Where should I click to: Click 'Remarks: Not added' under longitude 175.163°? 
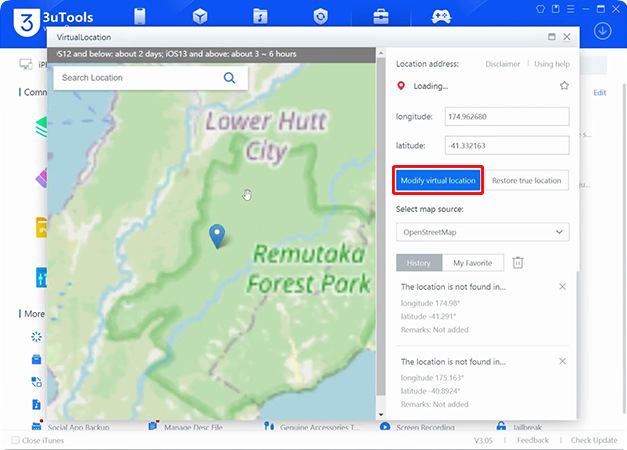434,404
